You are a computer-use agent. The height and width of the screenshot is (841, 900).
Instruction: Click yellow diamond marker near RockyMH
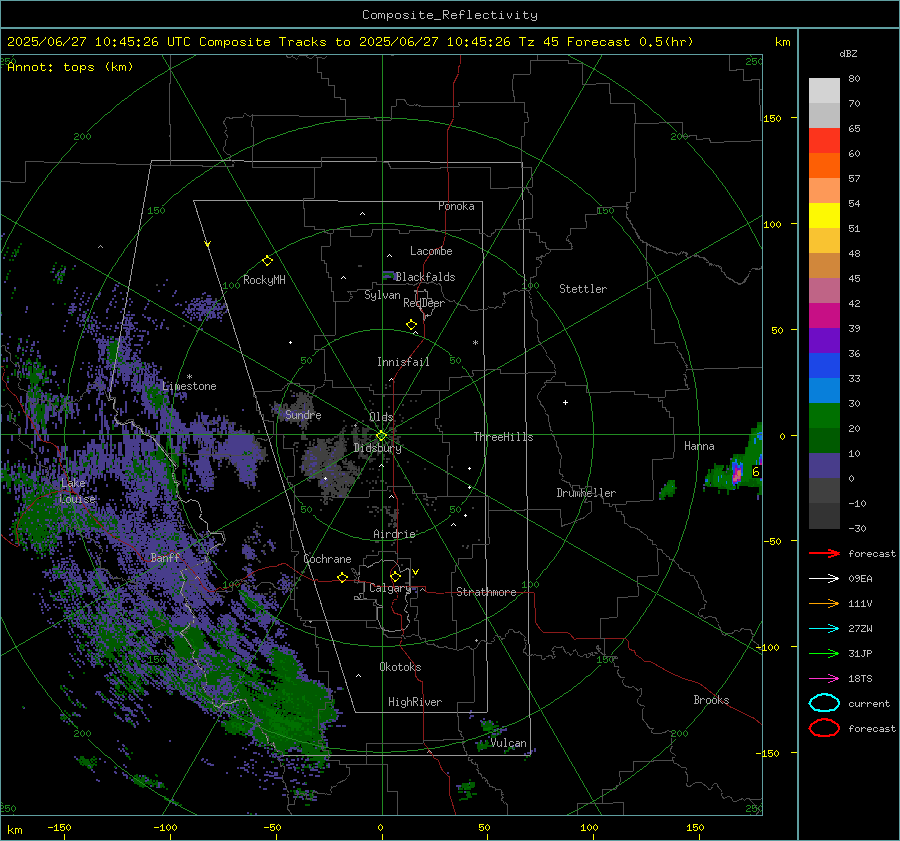(267, 261)
